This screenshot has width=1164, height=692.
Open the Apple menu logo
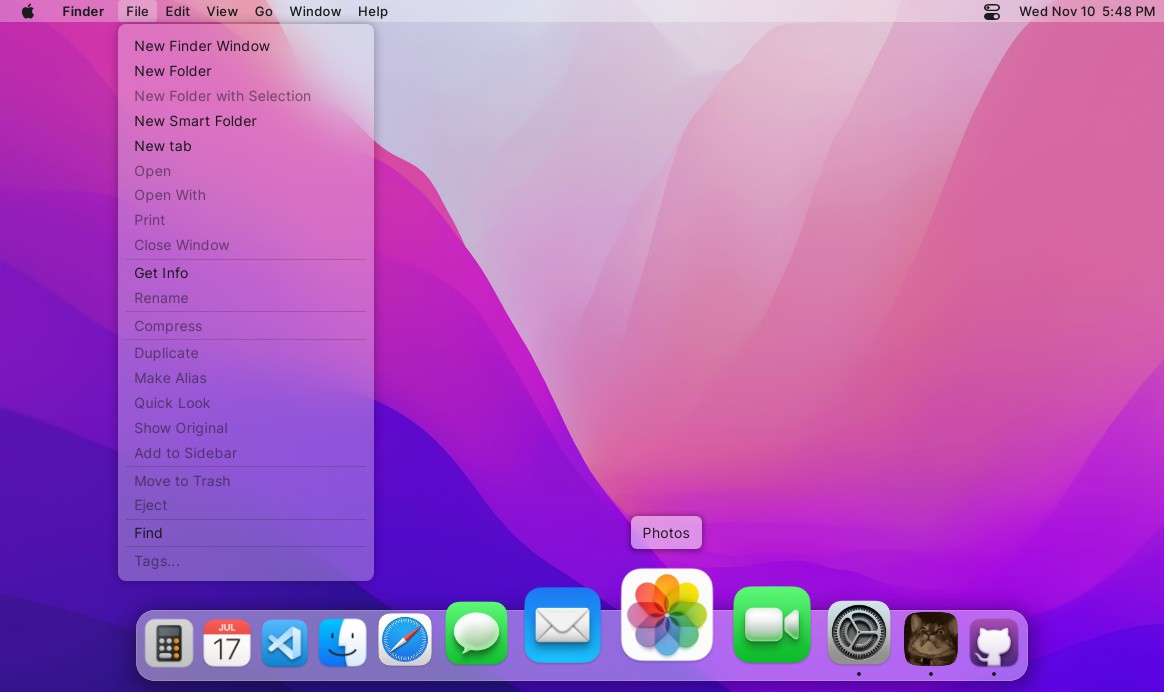[27, 11]
